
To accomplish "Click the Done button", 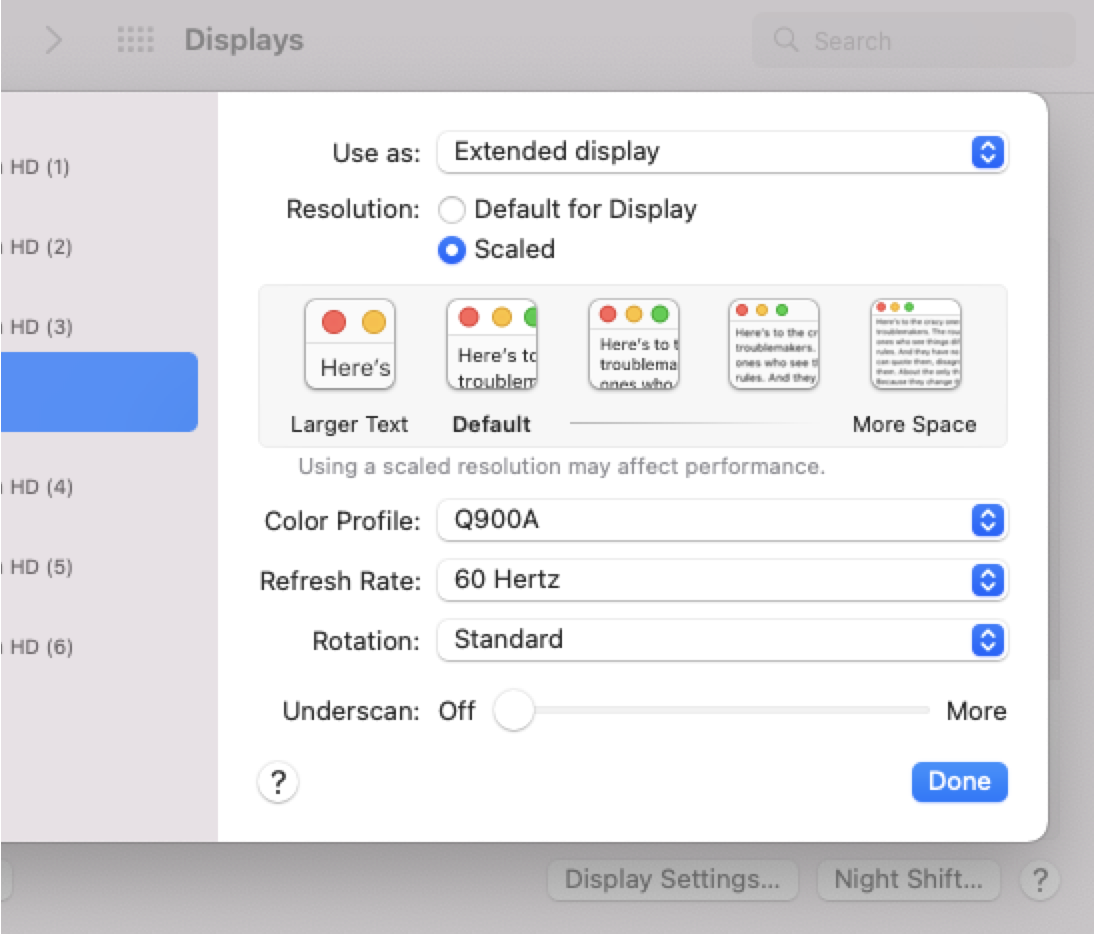I will 959,782.
